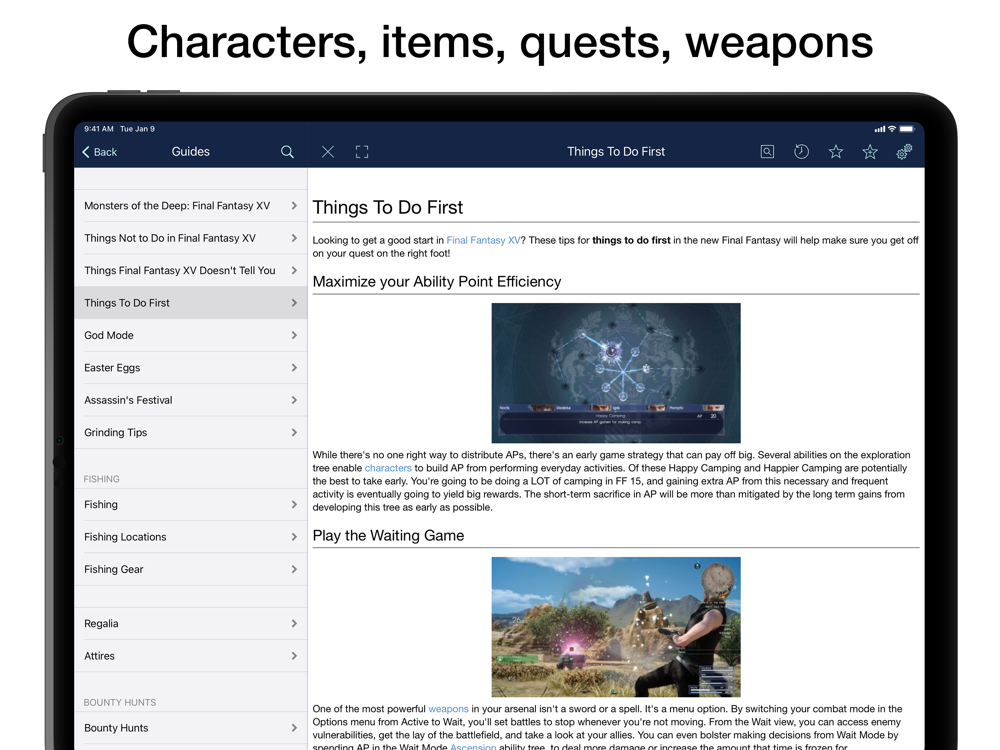1000x750 pixels.
Task: Click chevron on God Mode row
Action: point(294,335)
